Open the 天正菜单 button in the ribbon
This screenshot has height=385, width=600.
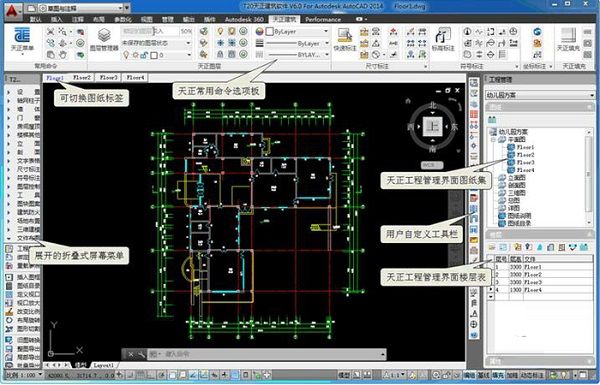pyautogui.click(x=22, y=40)
